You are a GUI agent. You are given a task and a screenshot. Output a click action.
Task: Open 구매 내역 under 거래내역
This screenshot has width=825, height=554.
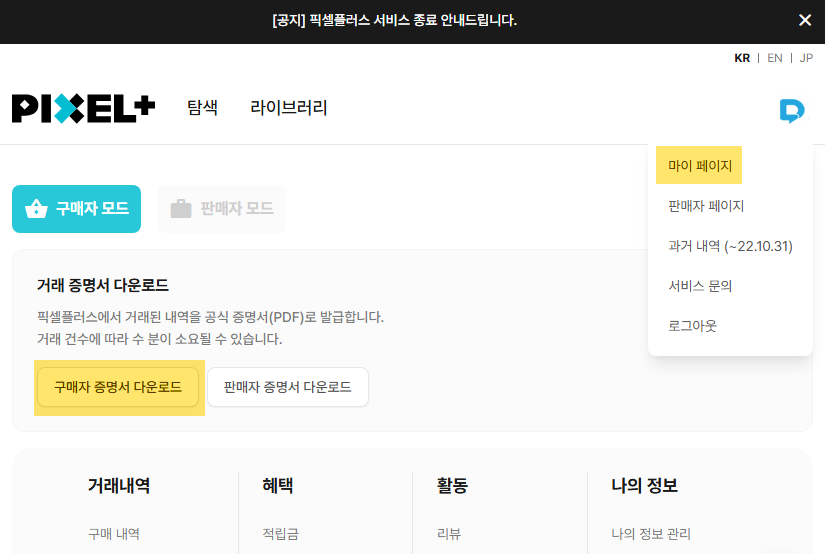pyautogui.click(x=114, y=534)
